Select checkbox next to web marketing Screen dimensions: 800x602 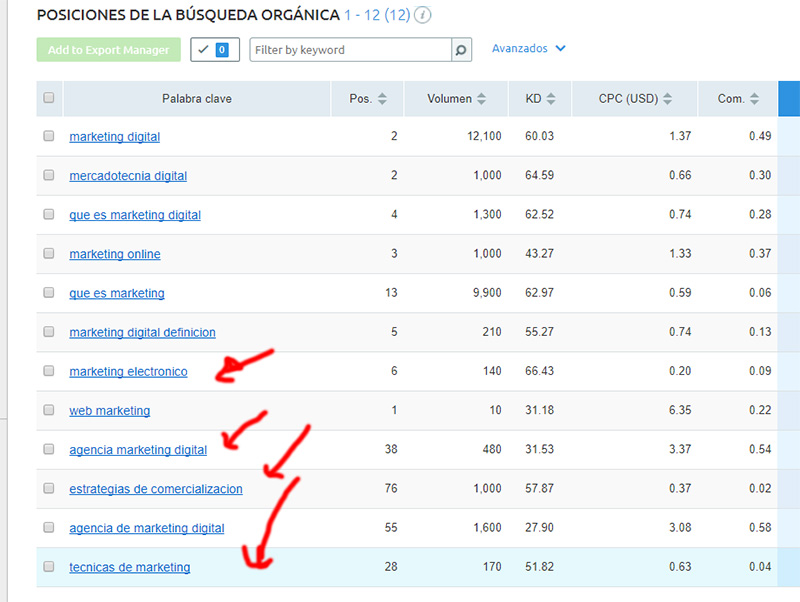click(x=49, y=410)
